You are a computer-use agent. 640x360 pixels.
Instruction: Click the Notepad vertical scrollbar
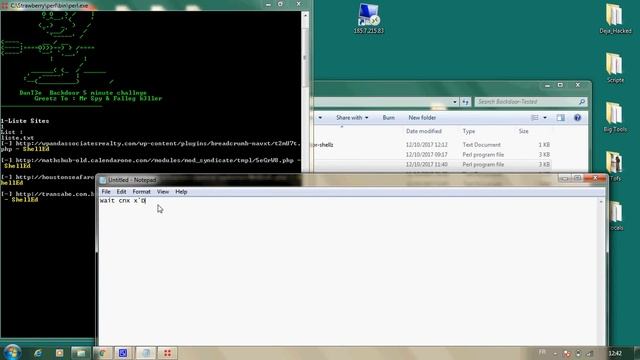click(601, 271)
